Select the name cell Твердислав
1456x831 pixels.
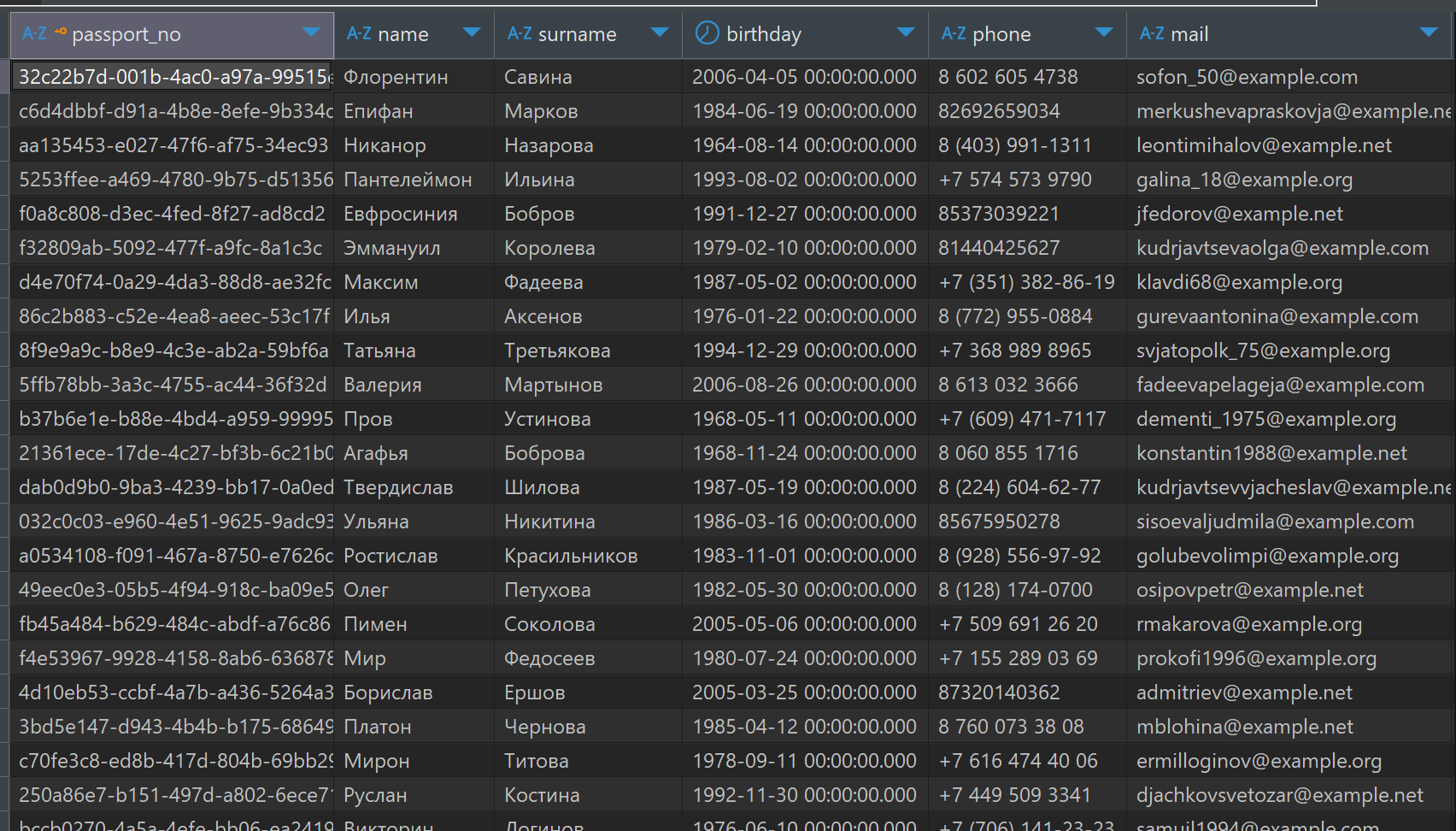click(x=414, y=487)
